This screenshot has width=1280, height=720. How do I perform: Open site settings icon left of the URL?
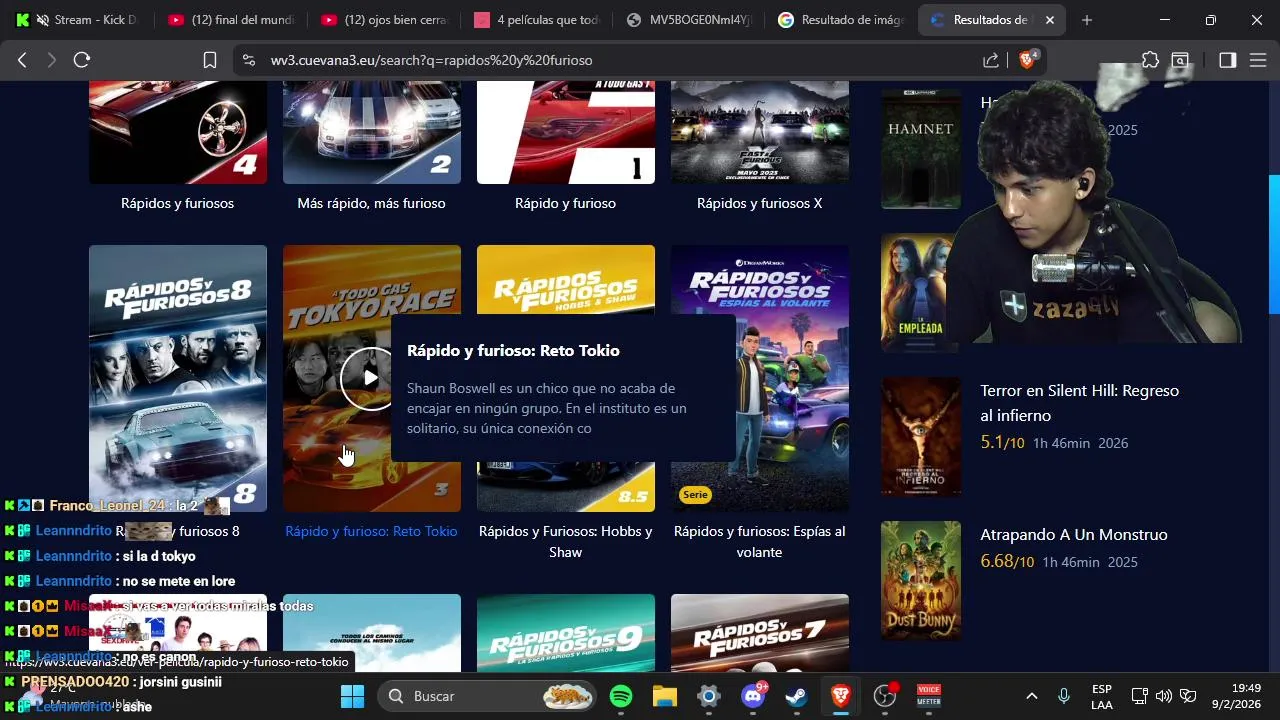pyautogui.click(x=249, y=60)
